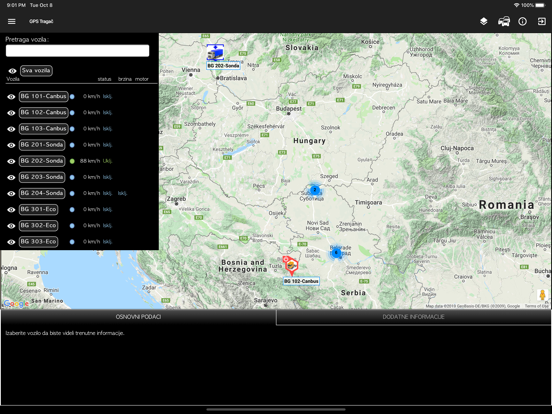Click the logout exit icon
Screen dimensions: 552x414
tap(541, 21)
